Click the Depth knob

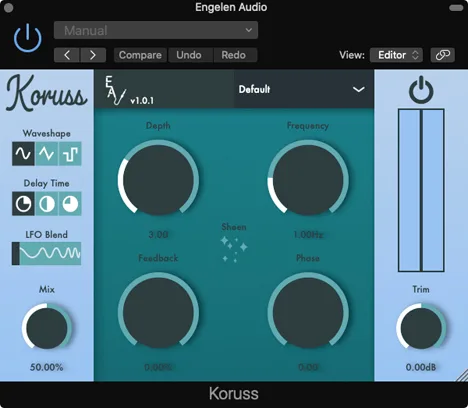[x=158, y=180]
